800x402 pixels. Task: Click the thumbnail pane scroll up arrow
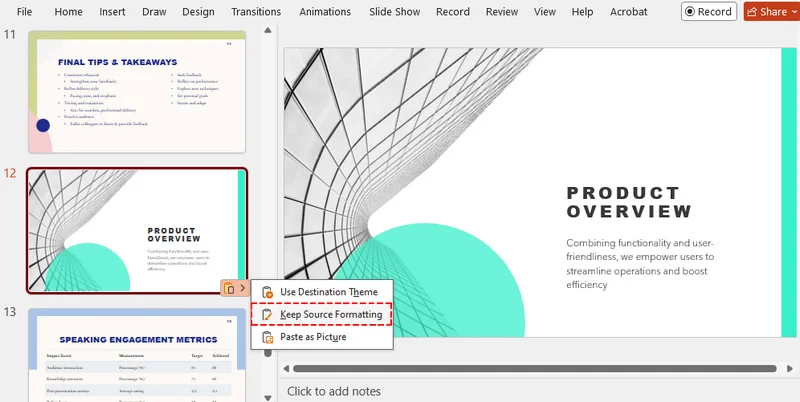coord(268,31)
